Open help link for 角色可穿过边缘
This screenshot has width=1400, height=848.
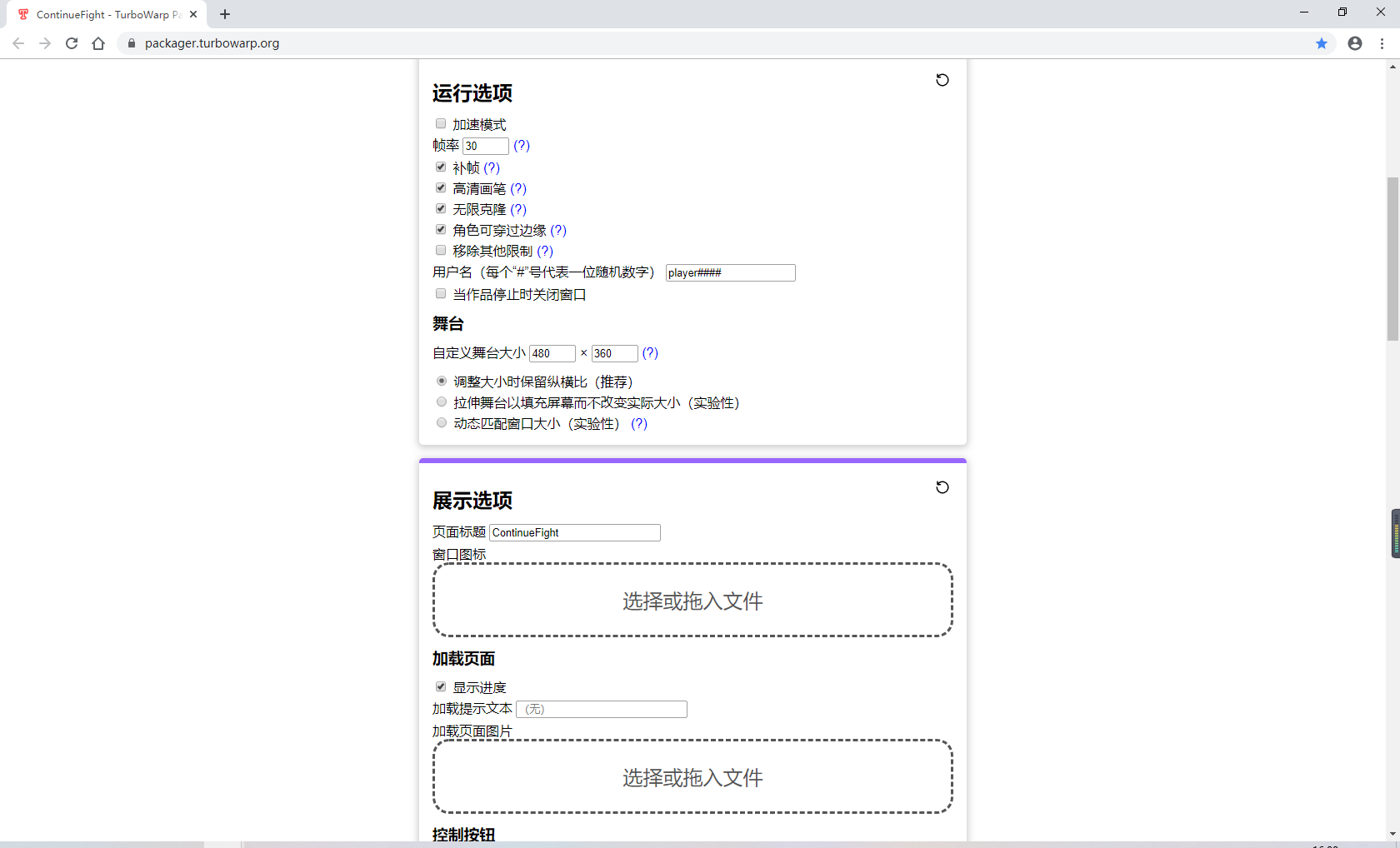tap(558, 230)
